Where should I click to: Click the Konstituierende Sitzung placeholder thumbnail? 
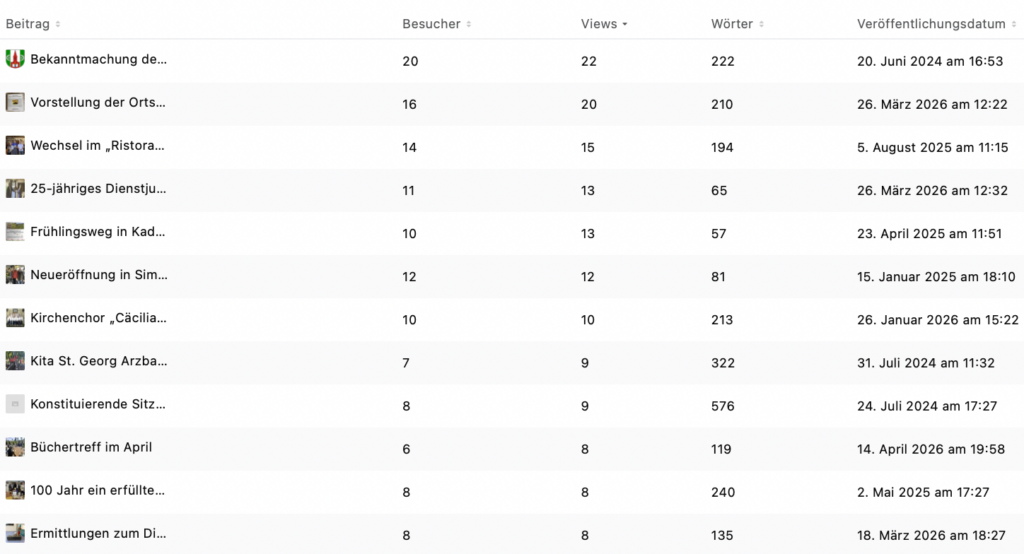(x=15, y=404)
